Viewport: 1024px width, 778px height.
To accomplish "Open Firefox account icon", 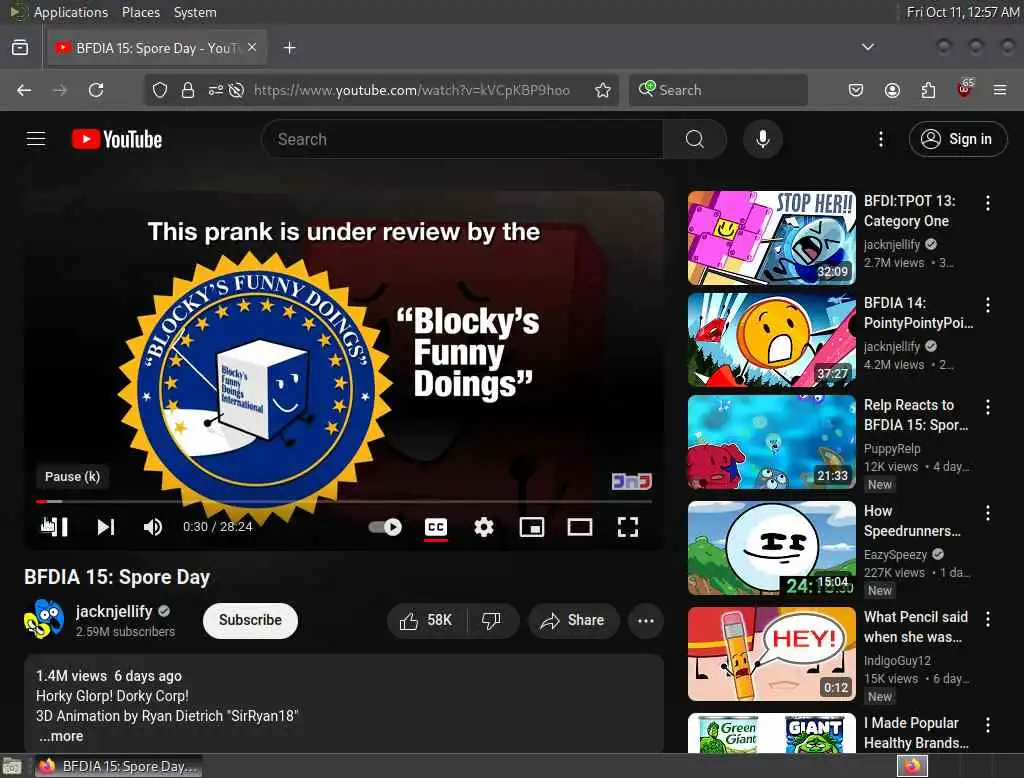I will click(x=892, y=90).
